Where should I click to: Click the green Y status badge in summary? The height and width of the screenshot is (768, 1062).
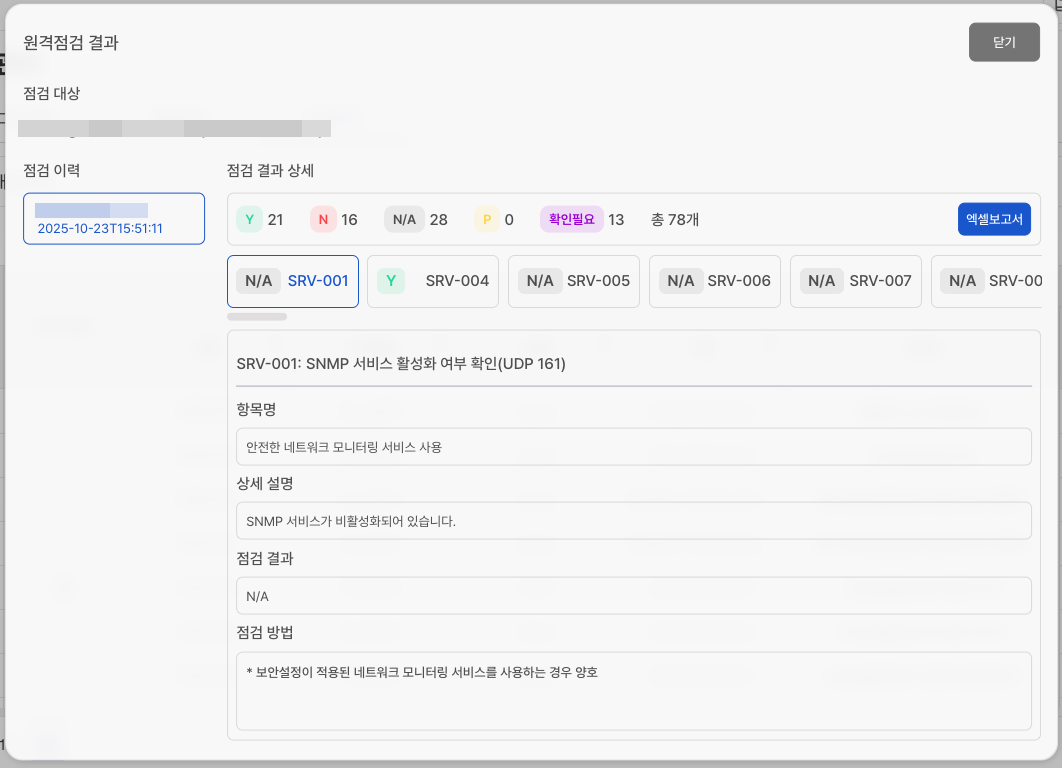point(249,219)
